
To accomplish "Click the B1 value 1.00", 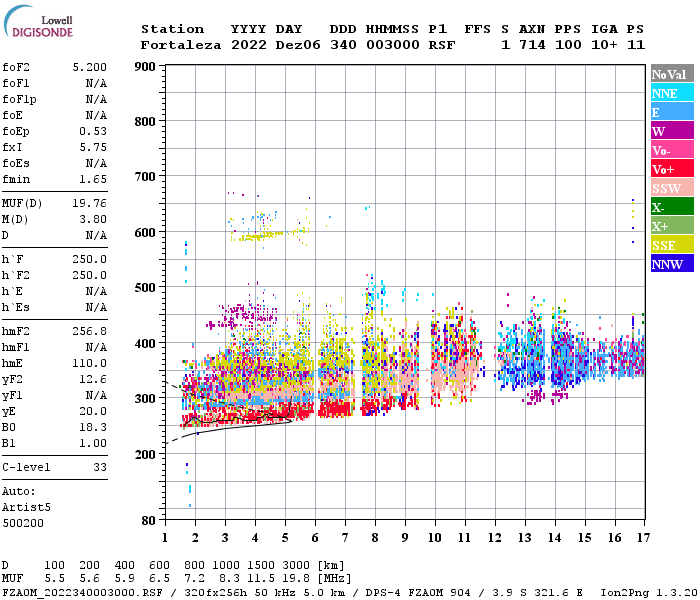I will [93, 443].
